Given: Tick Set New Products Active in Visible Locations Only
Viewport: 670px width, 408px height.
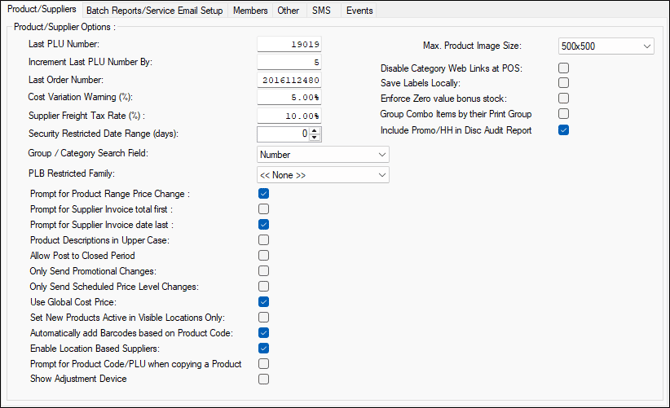Looking at the screenshot, I should [x=264, y=317].
